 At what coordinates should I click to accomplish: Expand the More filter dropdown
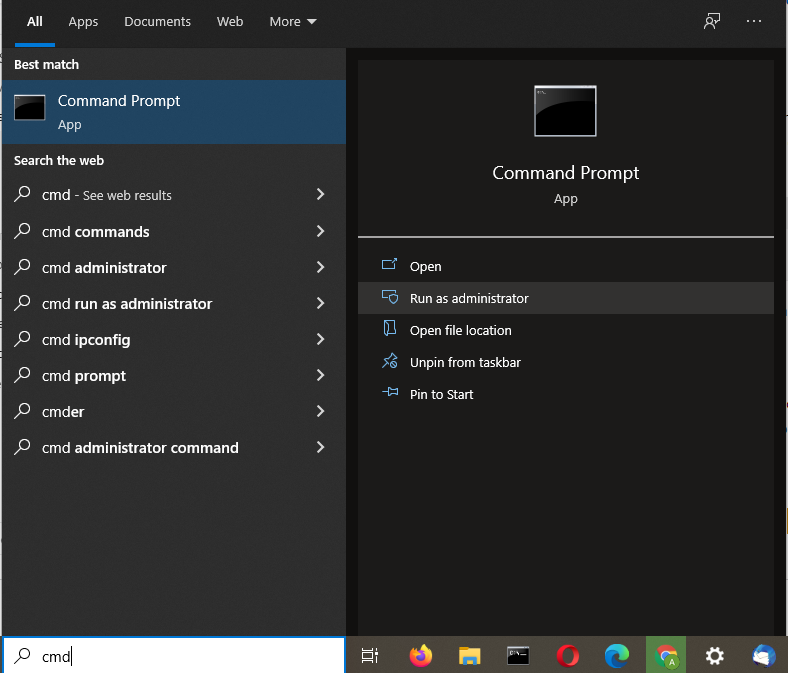click(292, 22)
